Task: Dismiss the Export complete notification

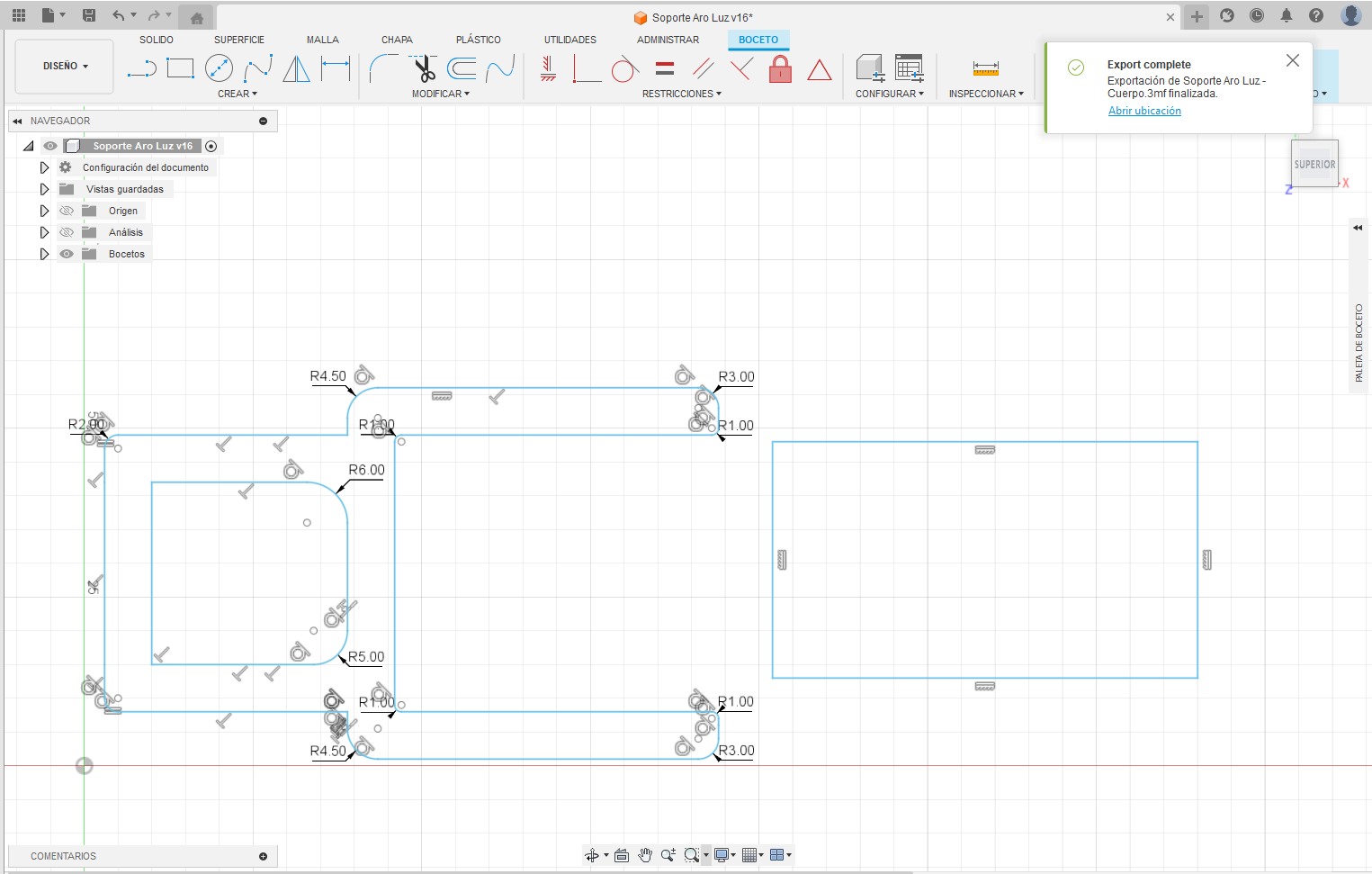Action: pos(1293,60)
